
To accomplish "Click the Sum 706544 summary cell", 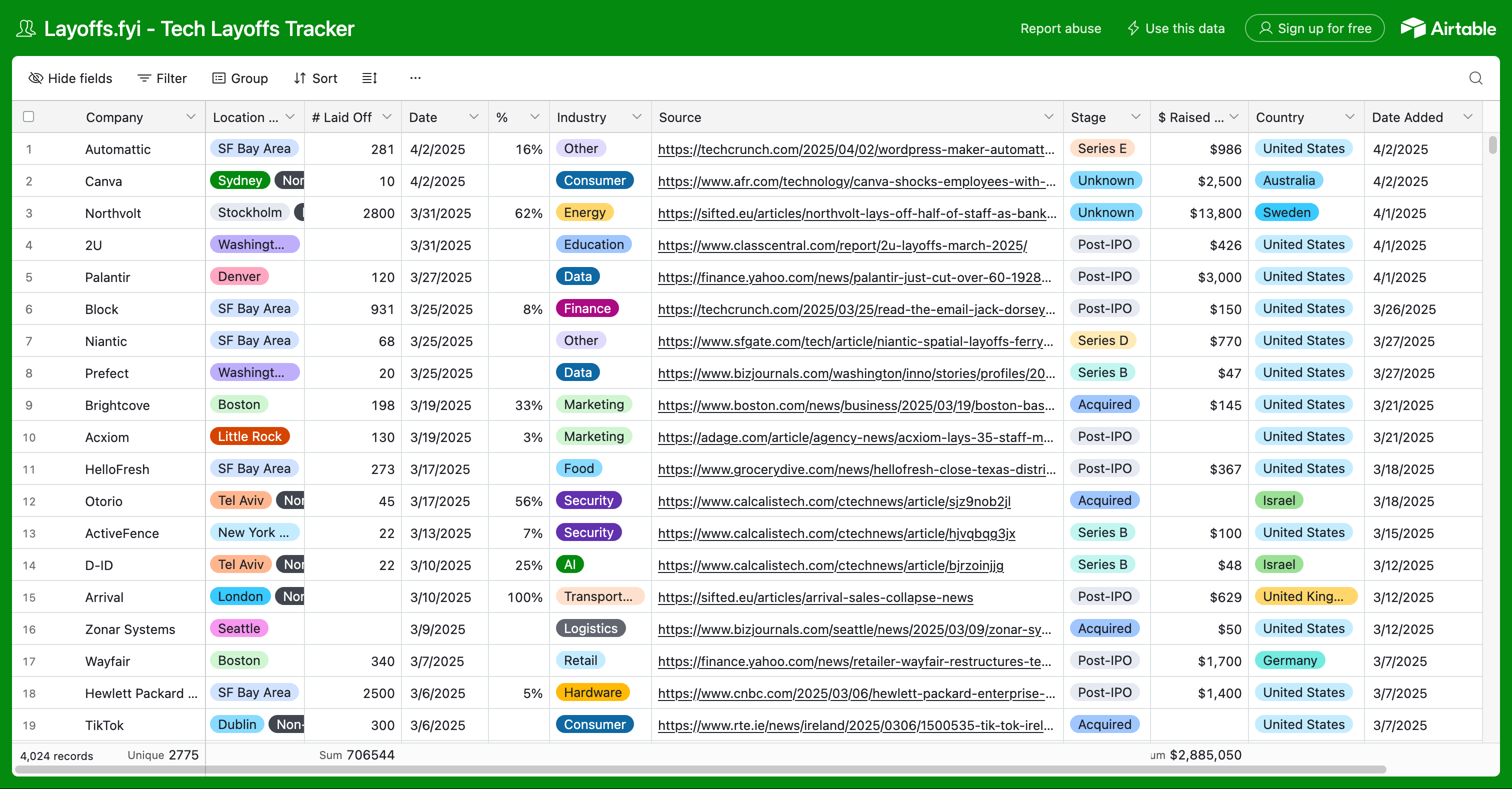I will pos(356,755).
